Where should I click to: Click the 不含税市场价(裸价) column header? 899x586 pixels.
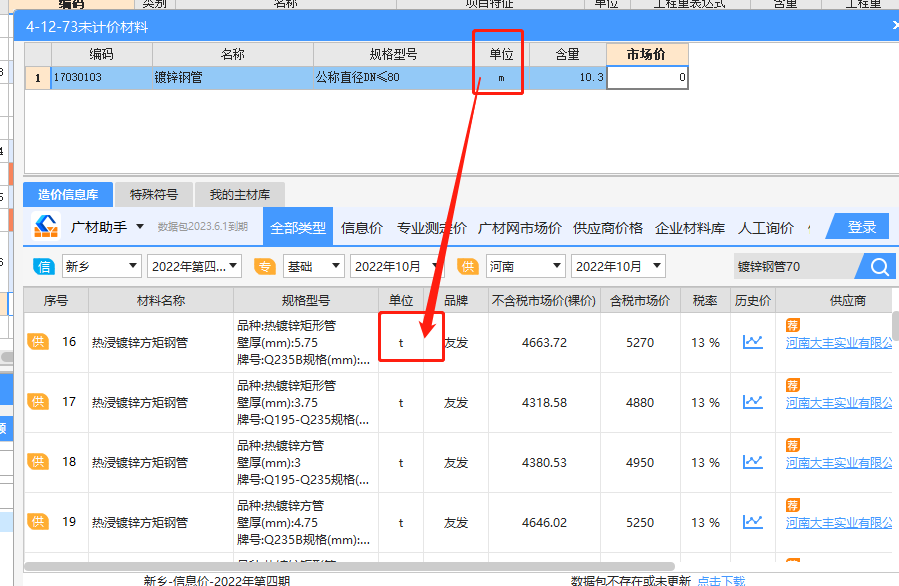tap(544, 300)
